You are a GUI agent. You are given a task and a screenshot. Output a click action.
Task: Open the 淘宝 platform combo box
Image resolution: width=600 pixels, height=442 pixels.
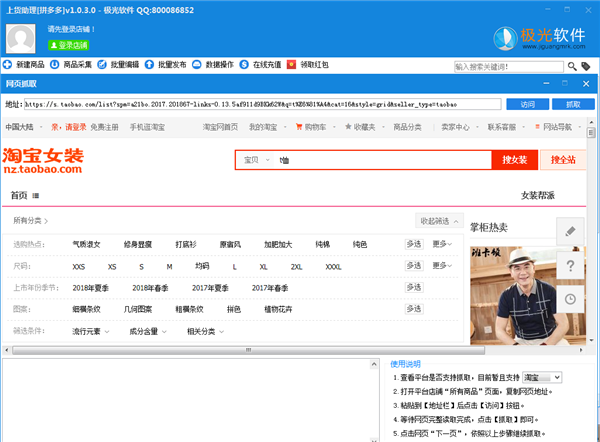542,377
